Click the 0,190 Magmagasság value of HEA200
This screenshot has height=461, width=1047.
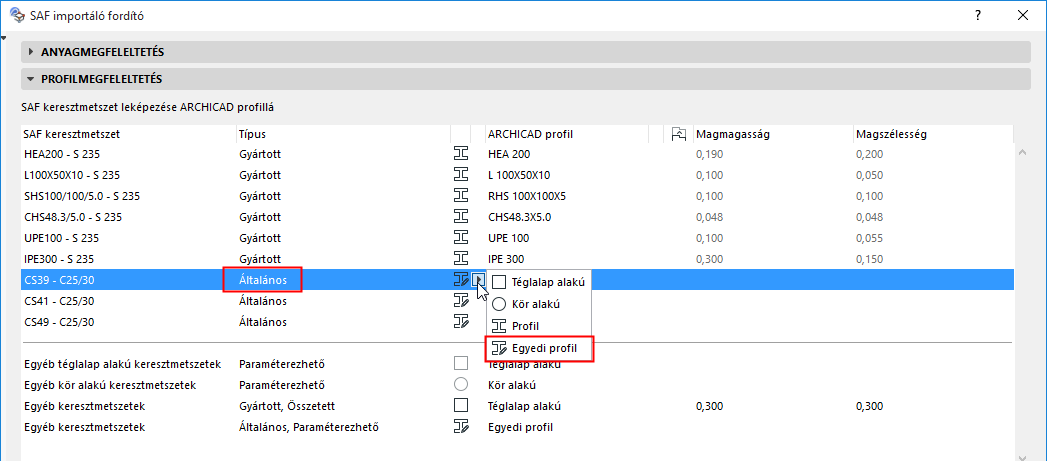click(x=710, y=154)
